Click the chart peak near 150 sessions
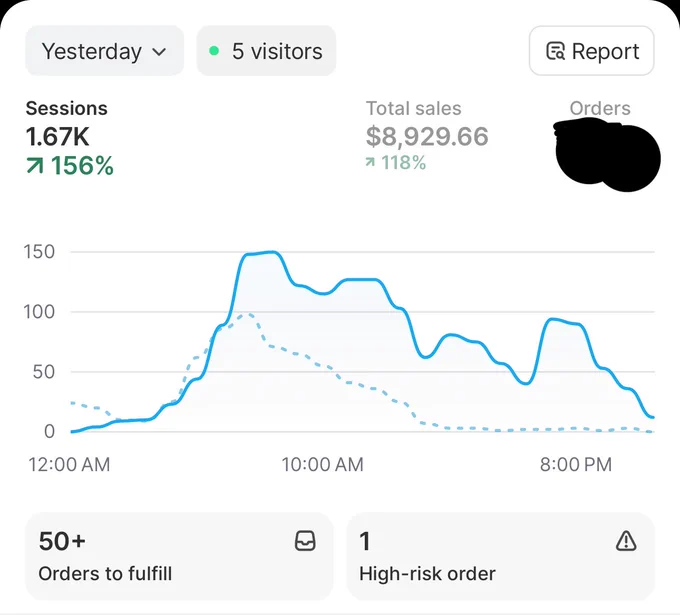This screenshot has height=615, width=680. click(x=272, y=252)
